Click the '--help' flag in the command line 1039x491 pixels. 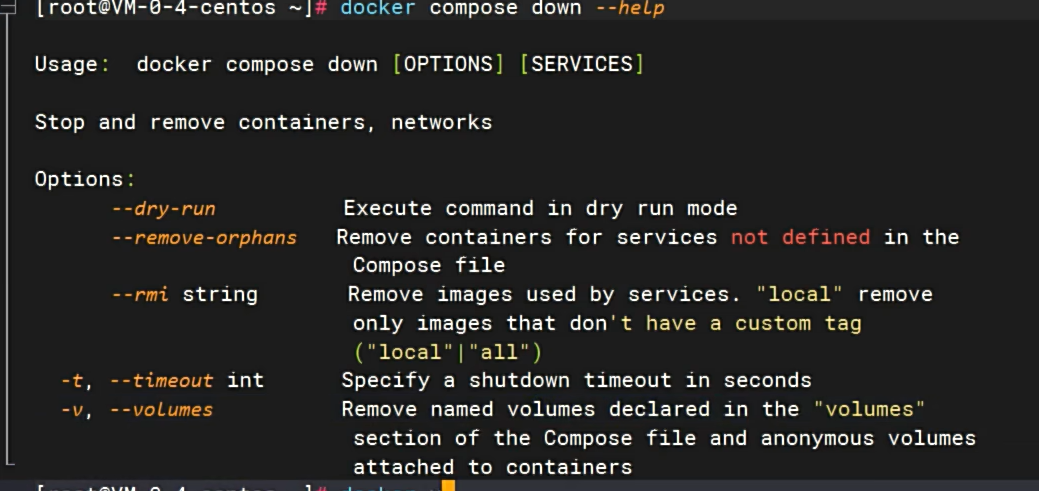pos(630,9)
